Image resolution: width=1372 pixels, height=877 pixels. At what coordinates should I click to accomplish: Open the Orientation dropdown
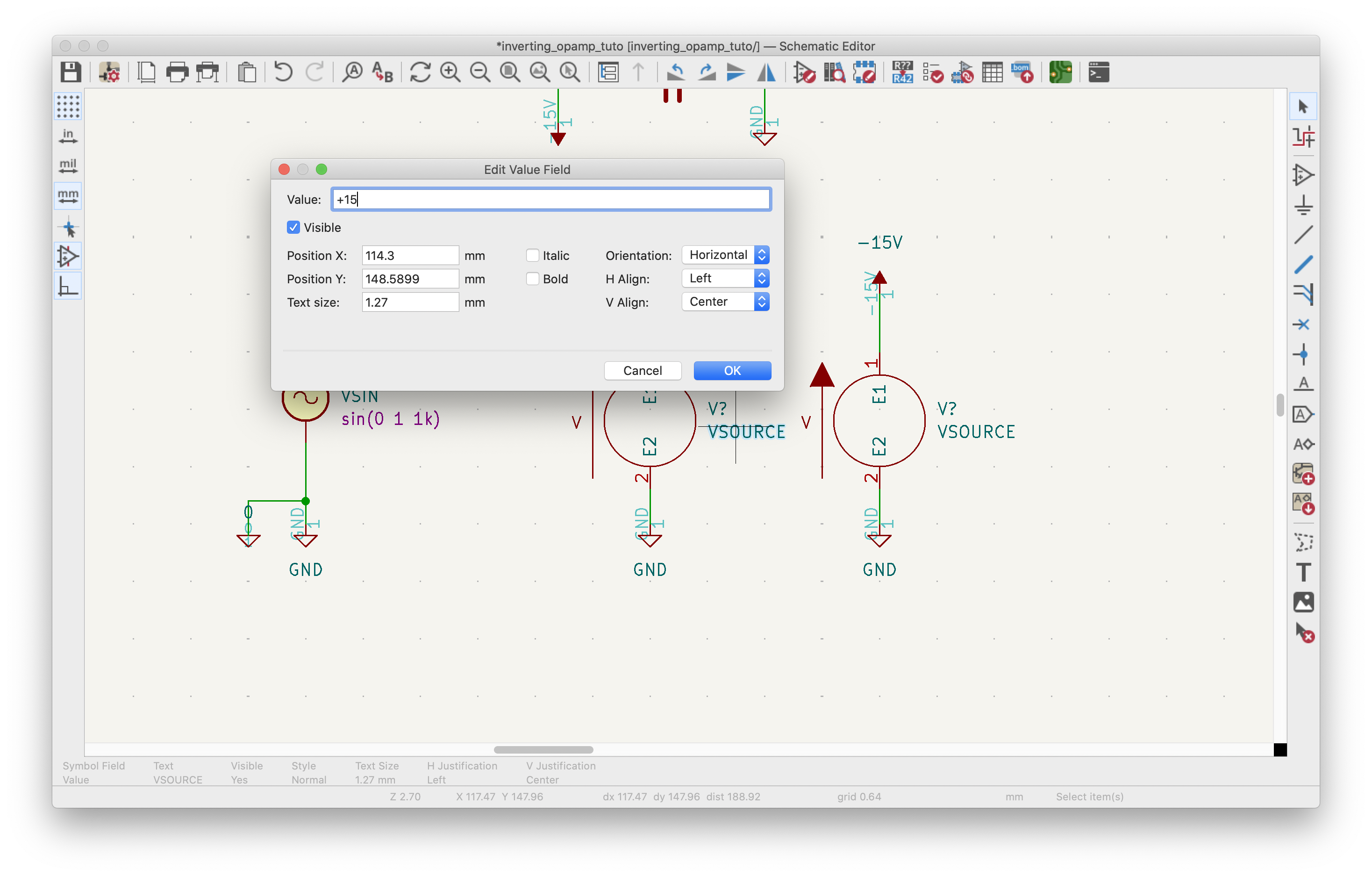[725, 255]
